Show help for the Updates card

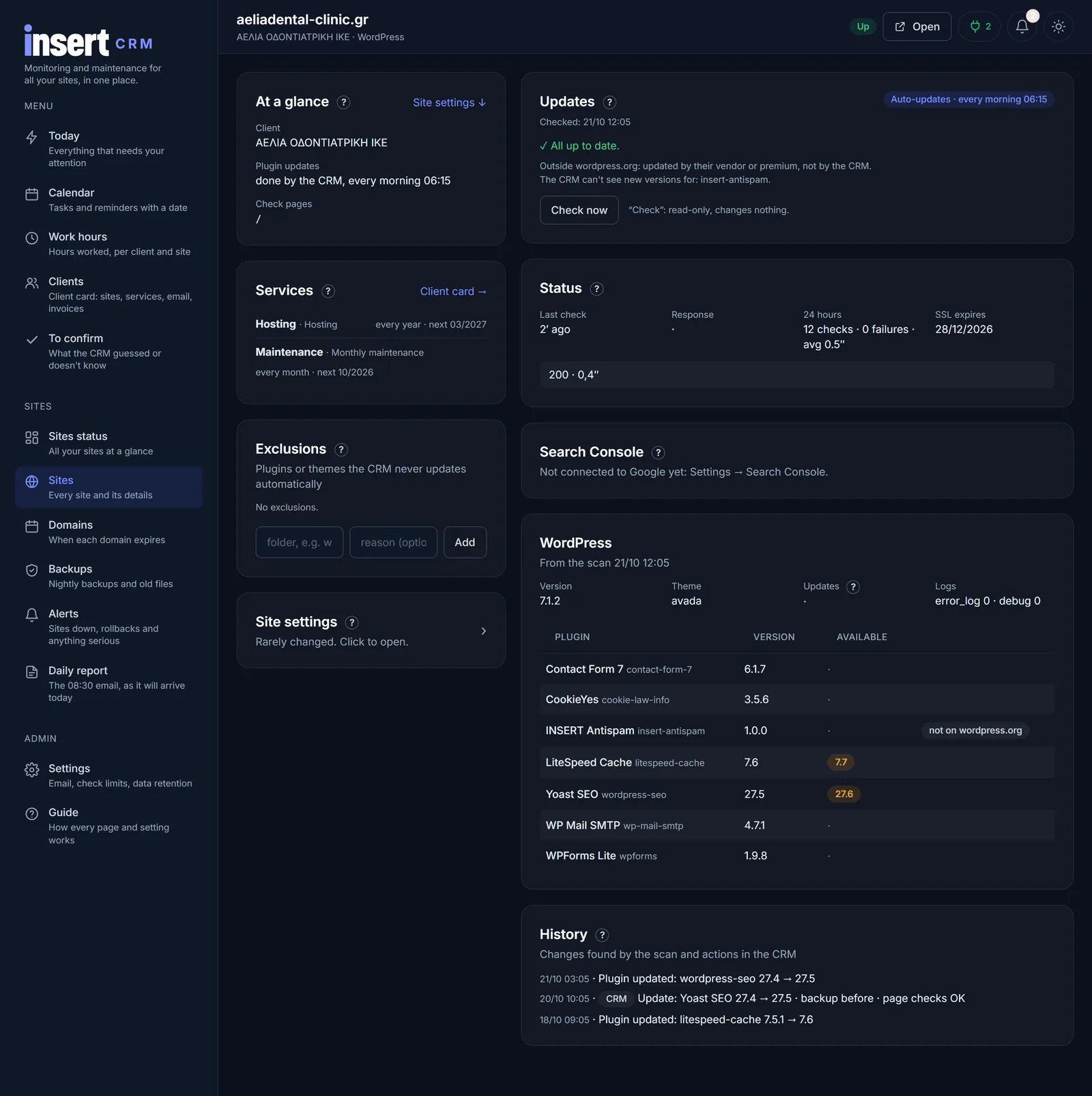click(609, 102)
